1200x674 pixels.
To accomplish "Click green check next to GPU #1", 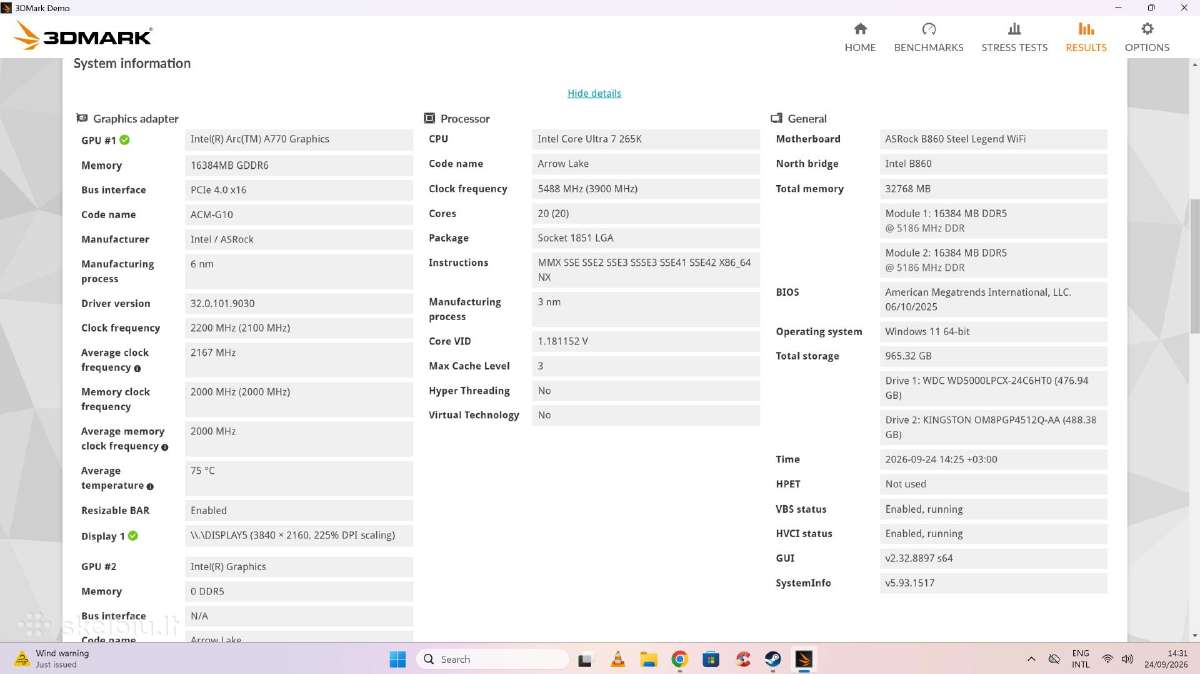I will 125,140.
